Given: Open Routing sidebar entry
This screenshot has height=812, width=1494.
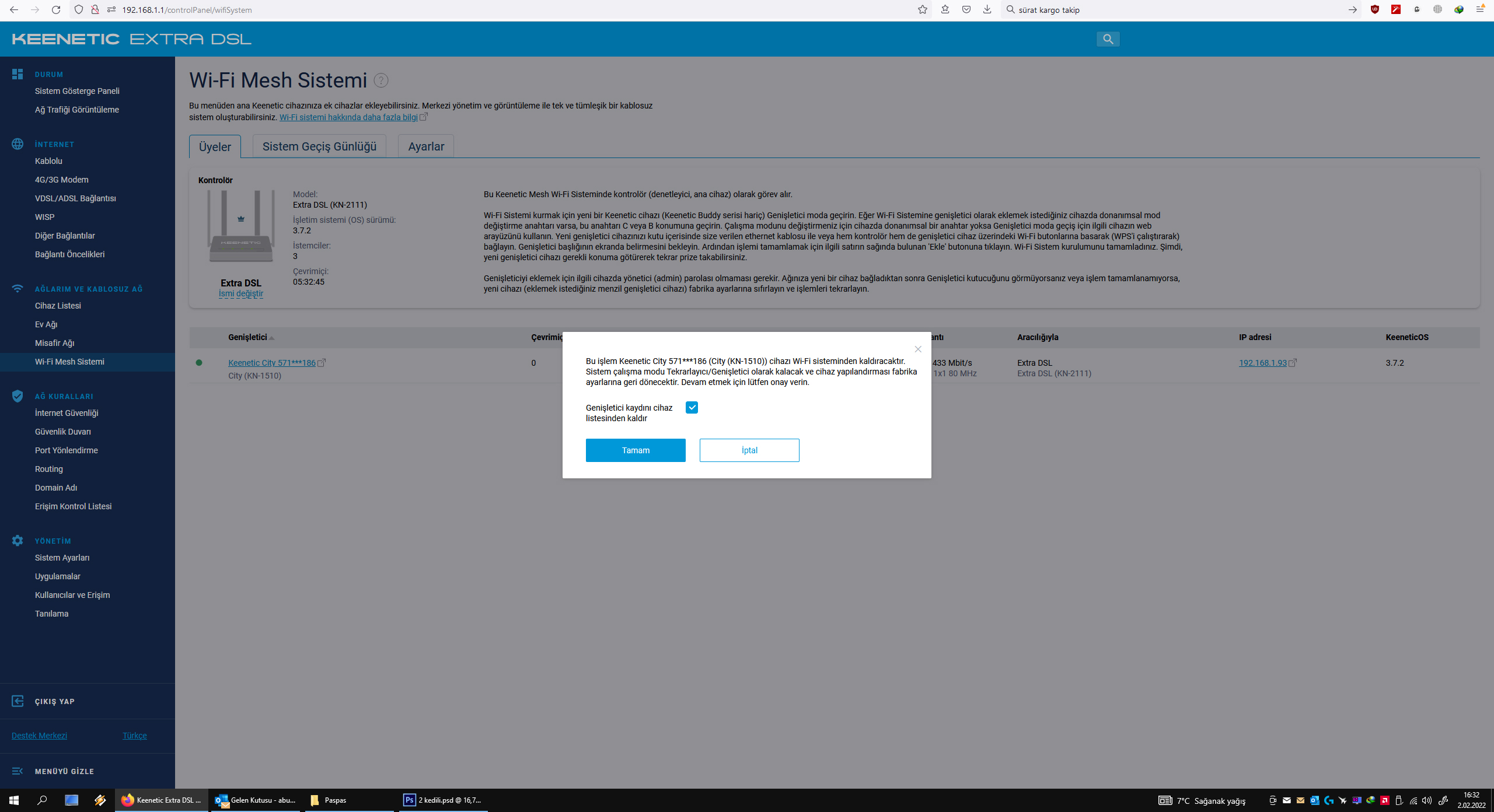Looking at the screenshot, I should pyautogui.click(x=49, y=469).
